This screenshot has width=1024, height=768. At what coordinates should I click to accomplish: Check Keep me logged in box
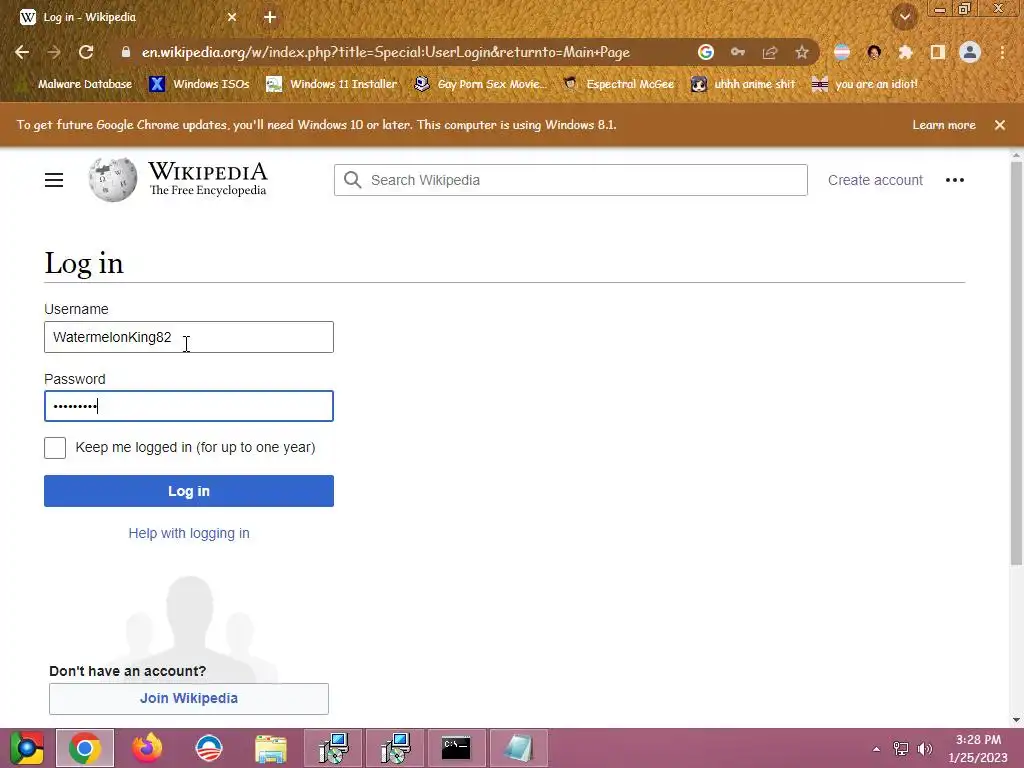(55, 448)
